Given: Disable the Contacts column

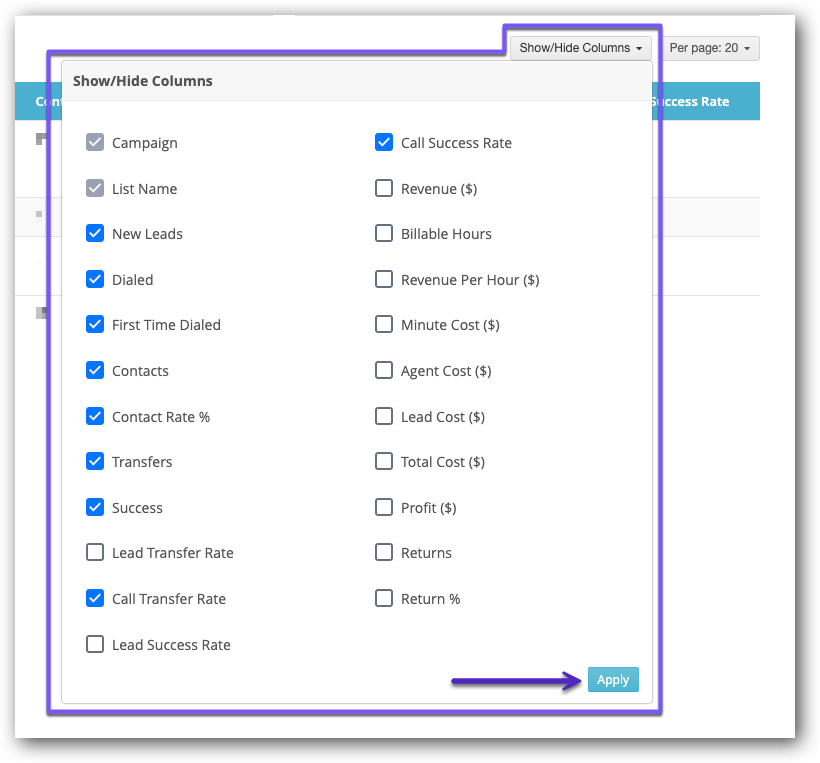Looking at the screenshot, I should pos(95,370).
